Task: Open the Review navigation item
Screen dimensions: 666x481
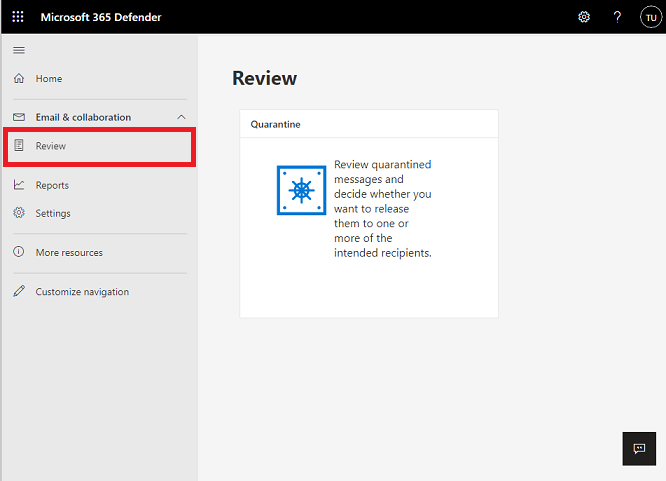Action: [99, 146]
